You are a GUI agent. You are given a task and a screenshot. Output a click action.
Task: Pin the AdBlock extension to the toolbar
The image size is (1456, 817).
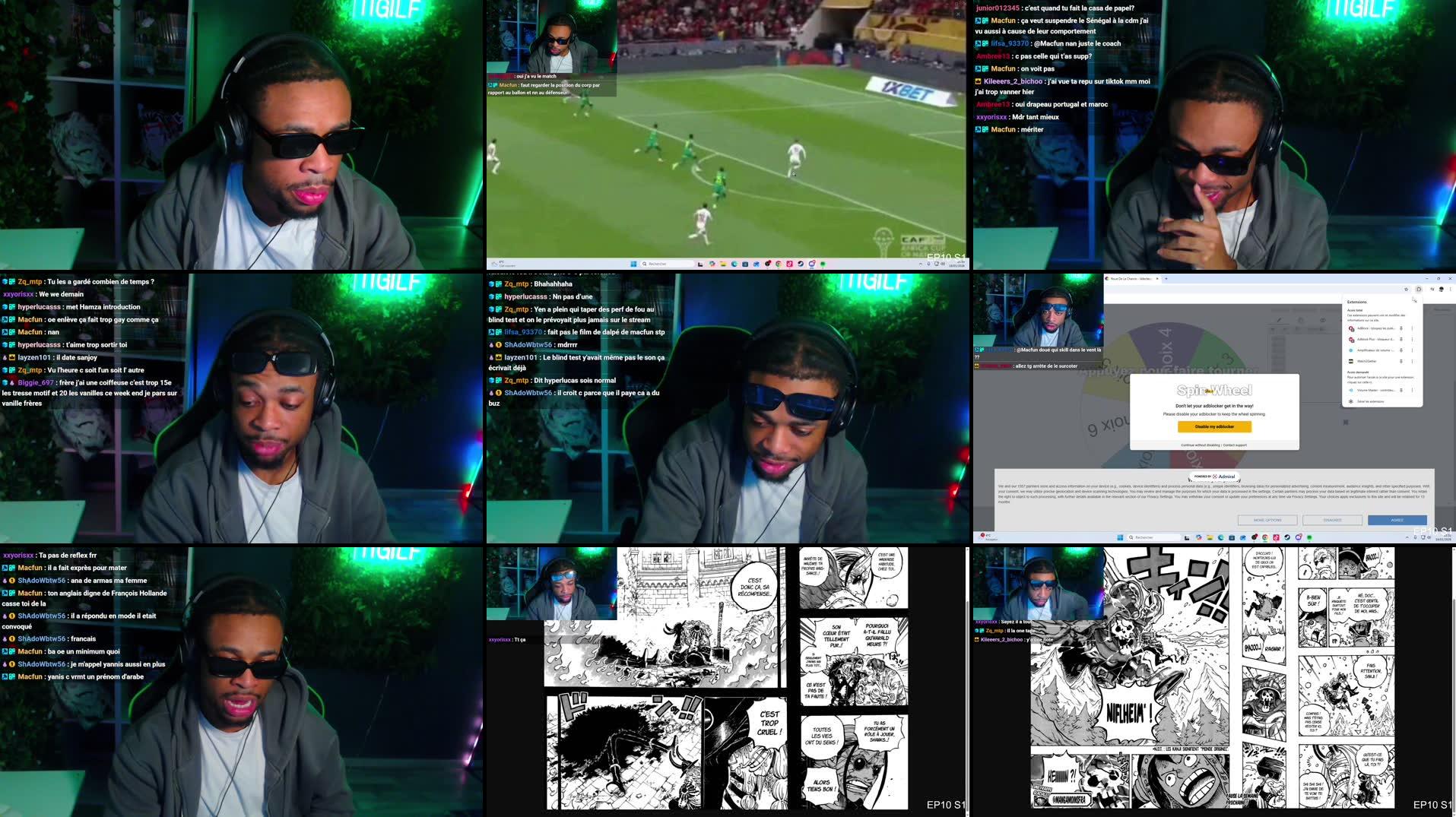point(1400,328)
